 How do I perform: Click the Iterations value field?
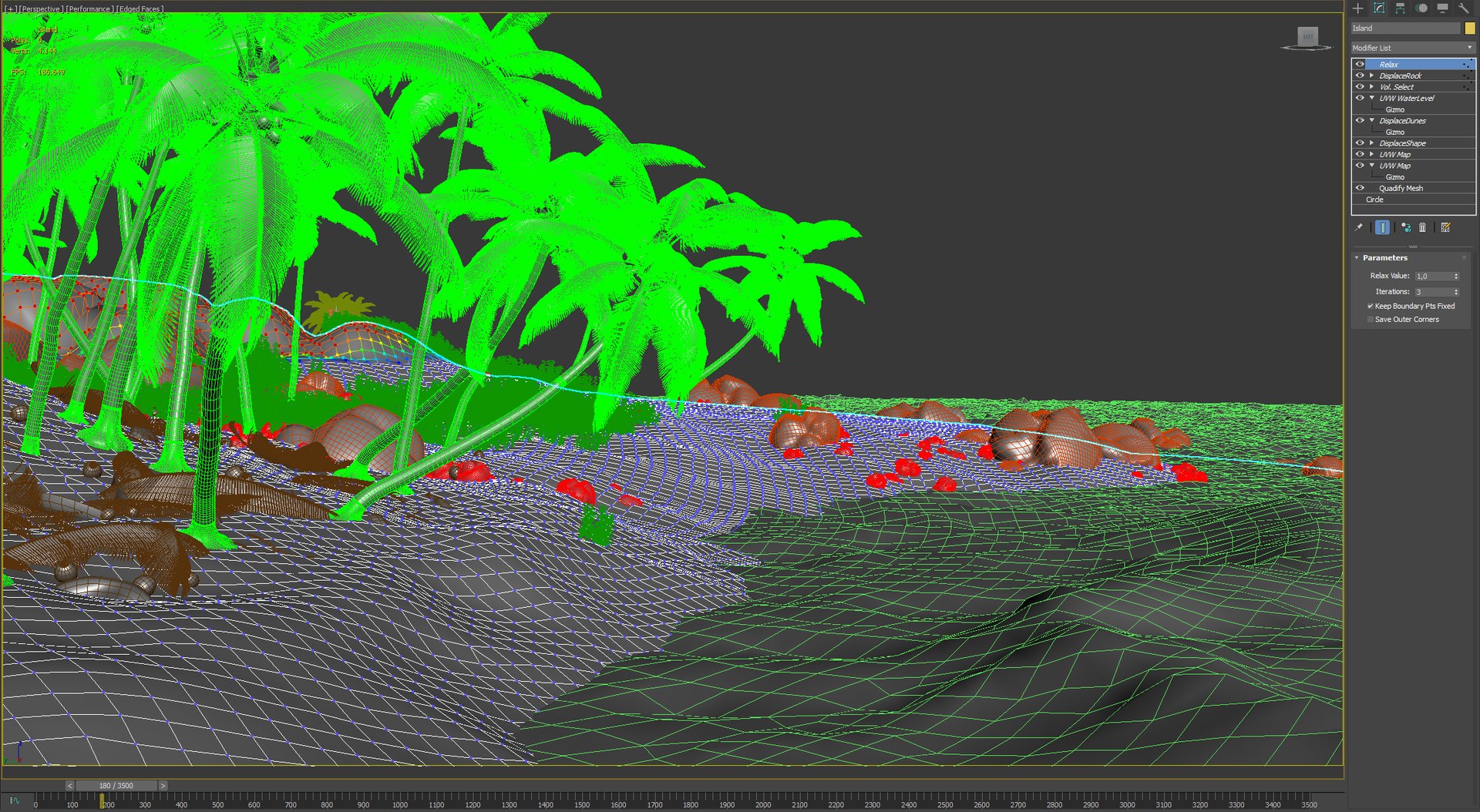coord(1433,292)
